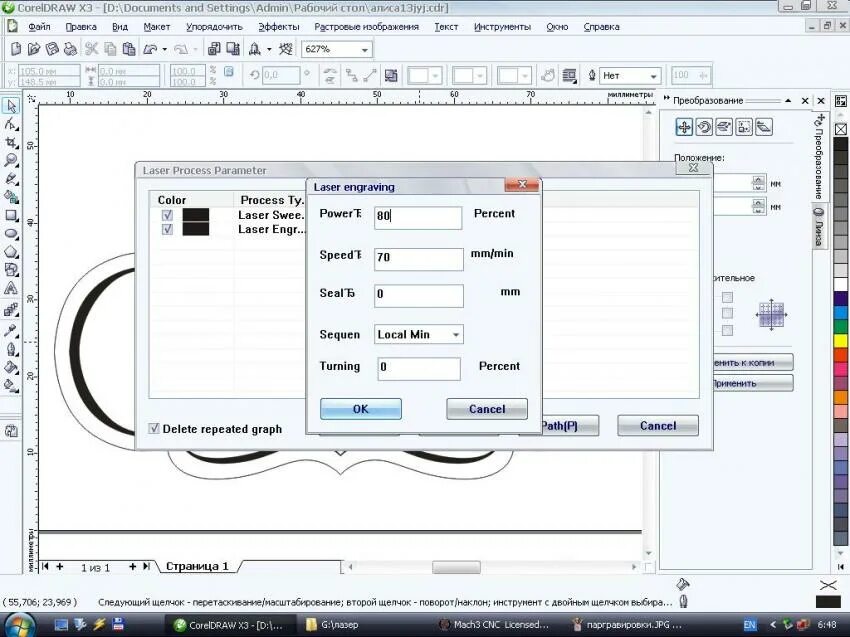
Task: Click the Paste clipboard icon
Action: click(x=128, y=49)
